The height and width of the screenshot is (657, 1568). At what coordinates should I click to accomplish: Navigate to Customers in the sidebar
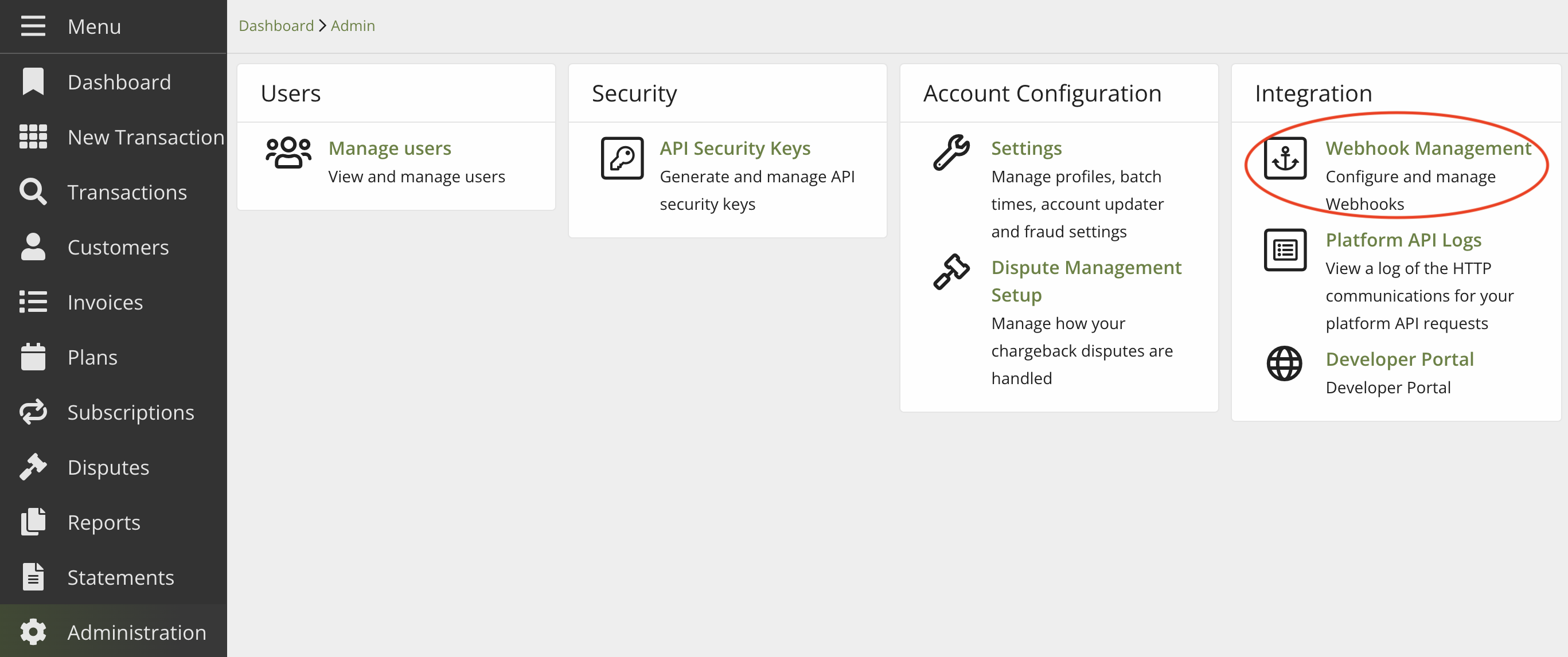point(118,248)
